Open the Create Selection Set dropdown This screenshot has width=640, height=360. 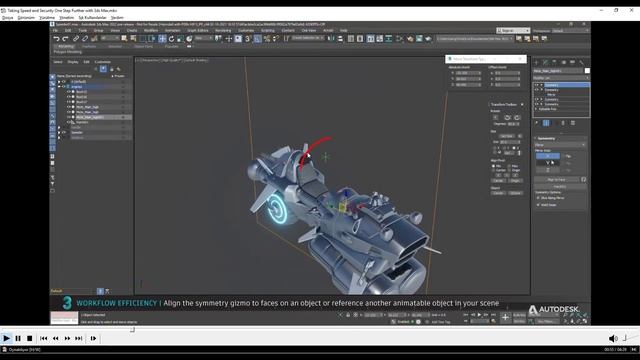(308, 38)
